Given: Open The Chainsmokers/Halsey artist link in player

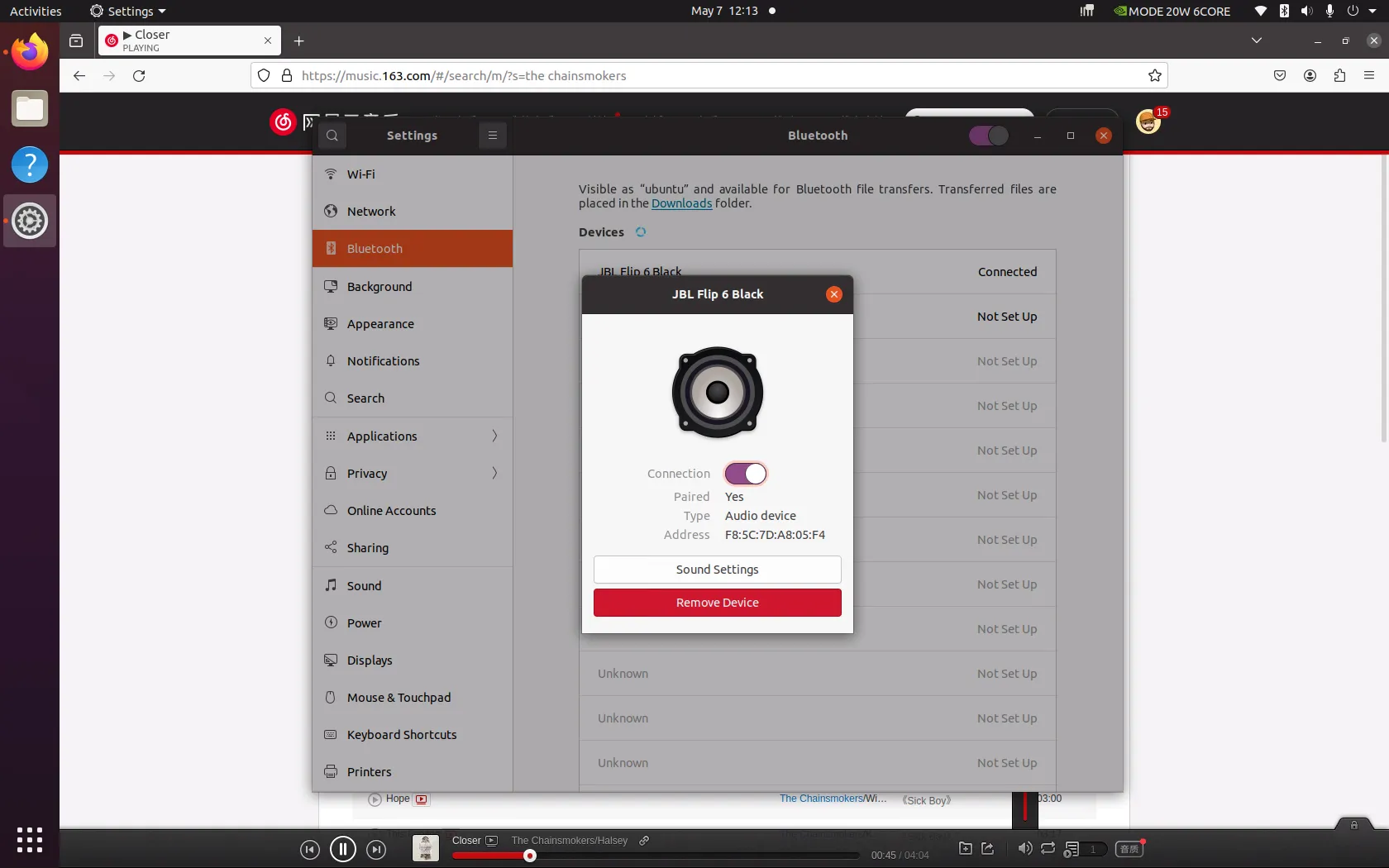Looking at the screenshot, I should coord(570,841).
